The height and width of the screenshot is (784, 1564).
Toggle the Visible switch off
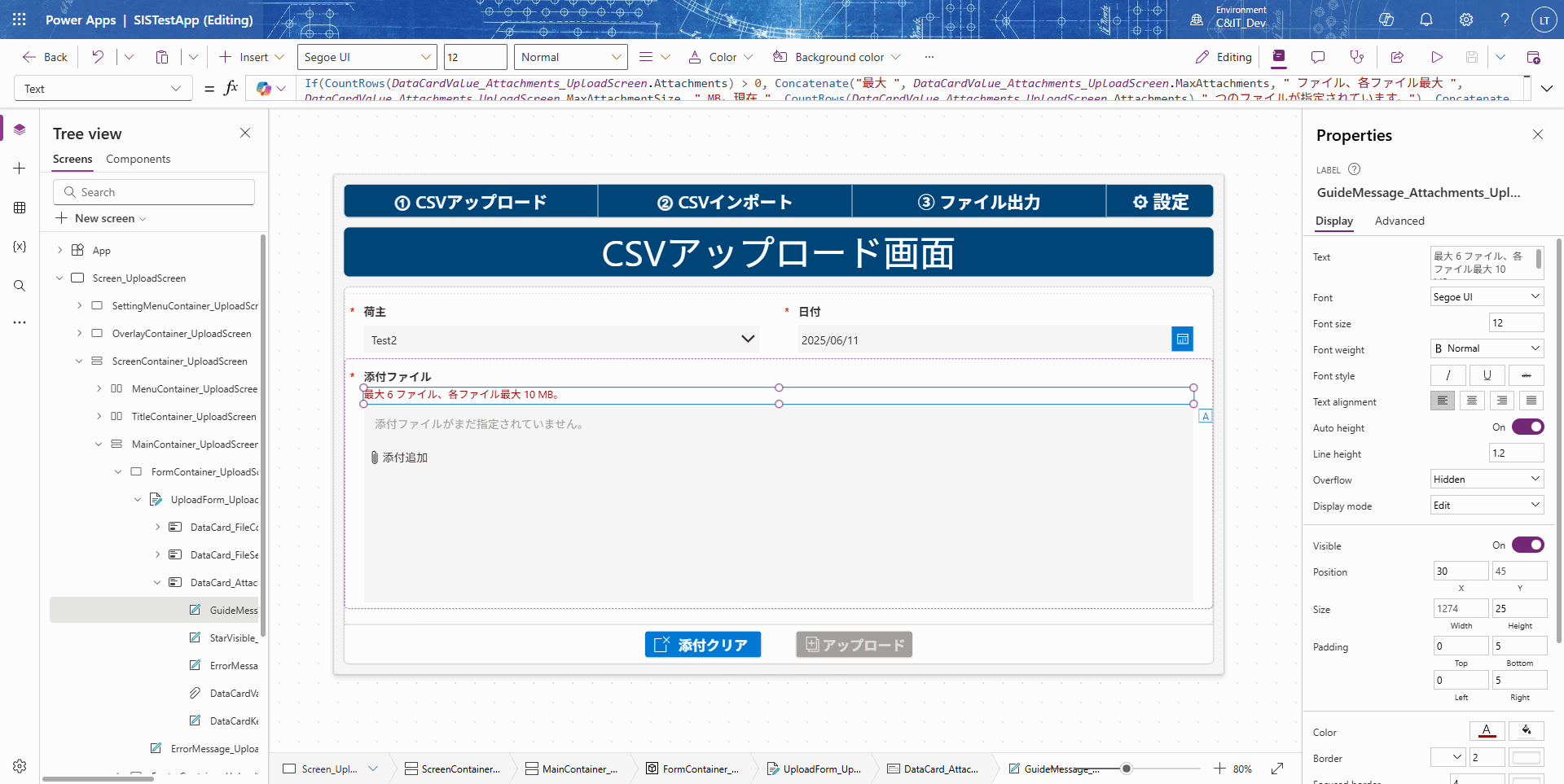[1527, 545]
